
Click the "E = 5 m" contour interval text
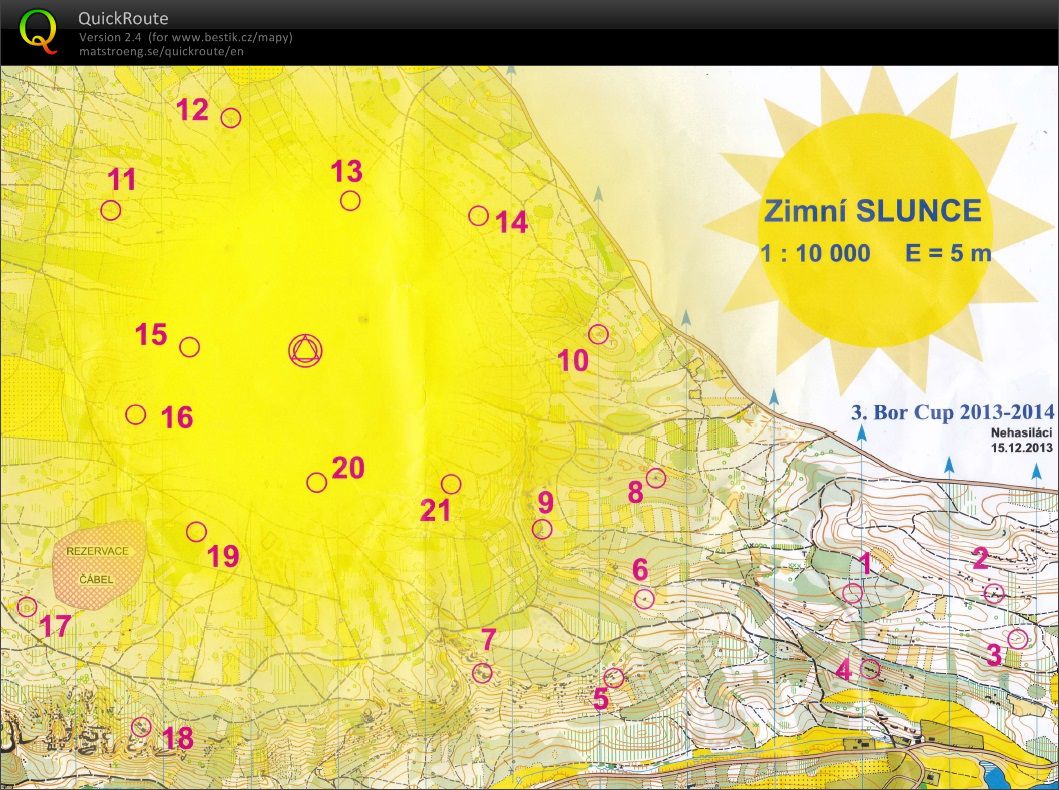pyautogui.click(x=948, y=253)
